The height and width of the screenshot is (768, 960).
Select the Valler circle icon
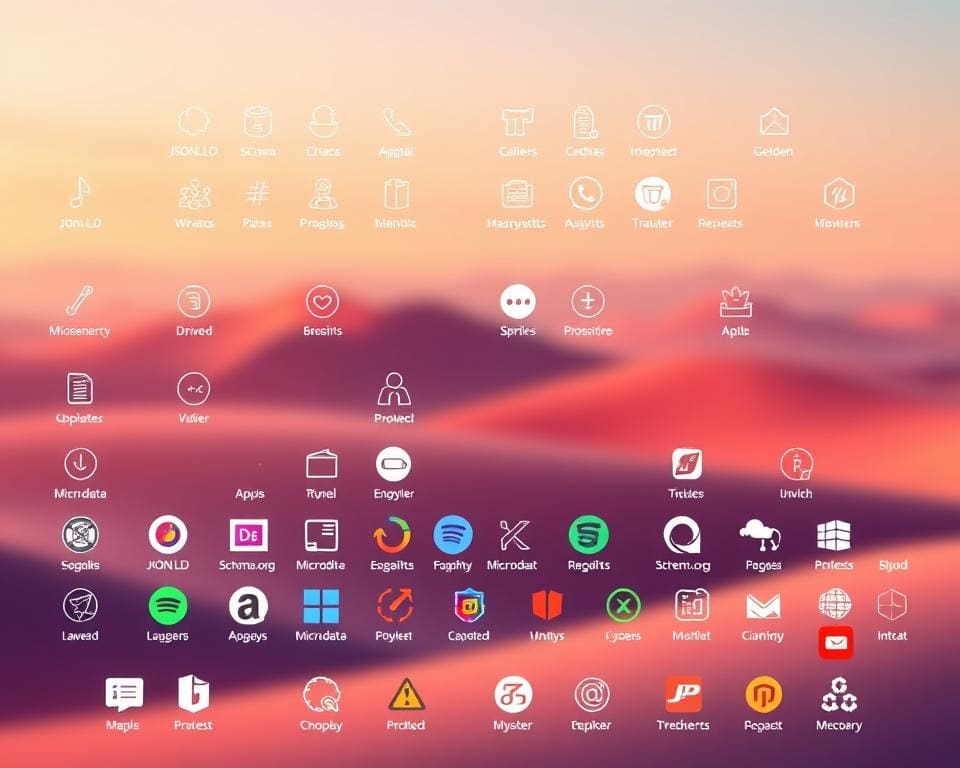coord(193,388)
